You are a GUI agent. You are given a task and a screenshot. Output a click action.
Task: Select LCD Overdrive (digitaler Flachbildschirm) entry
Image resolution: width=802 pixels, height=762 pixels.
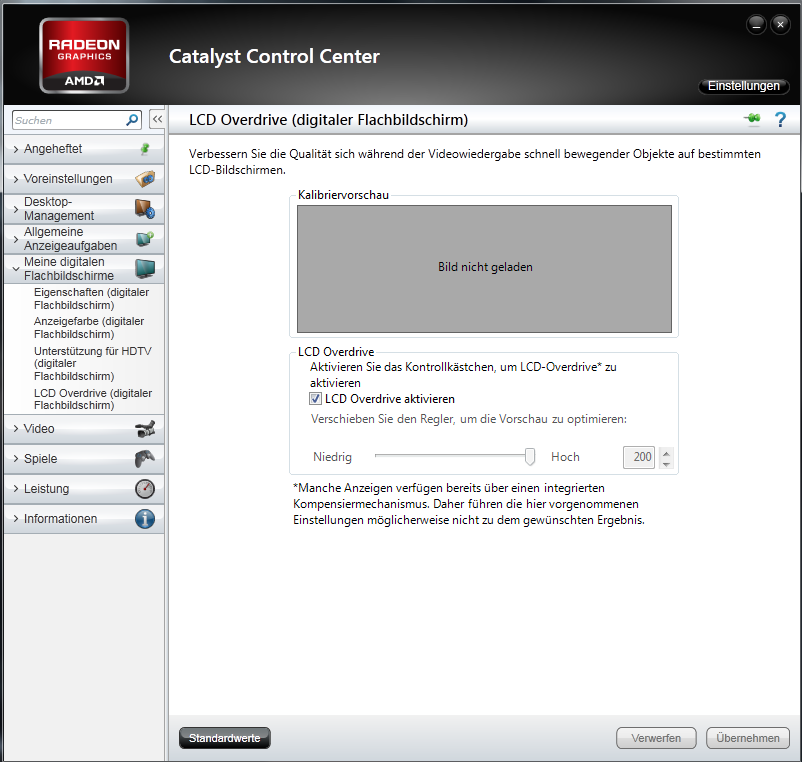93,399
